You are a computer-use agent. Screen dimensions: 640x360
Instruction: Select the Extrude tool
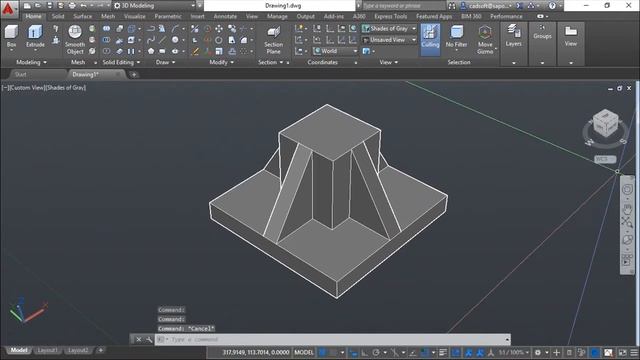(35, 37)
